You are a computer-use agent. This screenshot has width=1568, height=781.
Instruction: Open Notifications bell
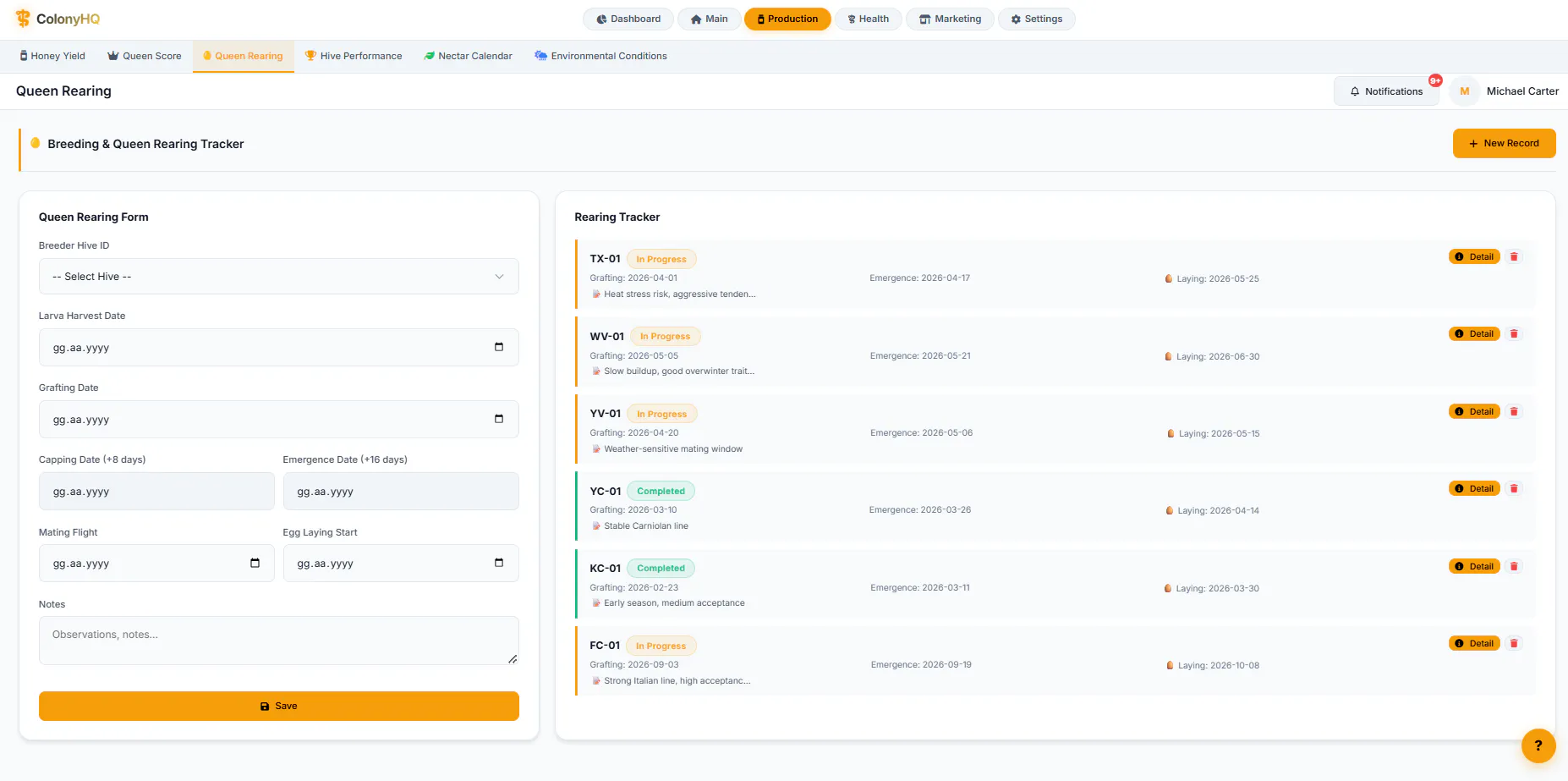(x=1386, y=91)
